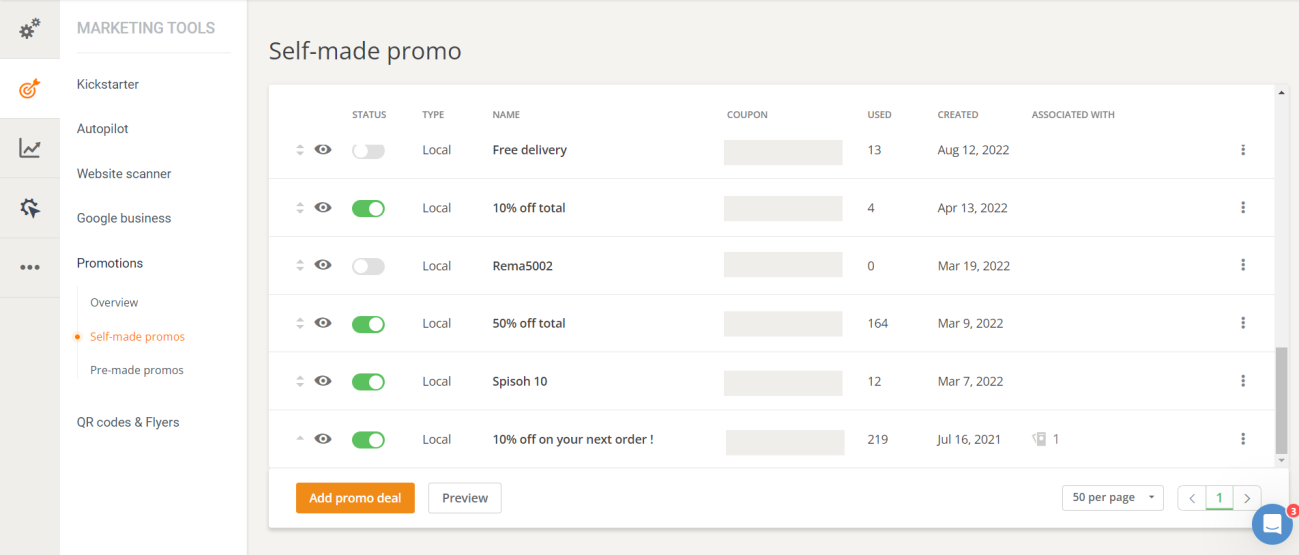The width and height of the screenshot is (1299, 555).
Task: Open the live chat bubble icon
Action: (1272, 523)
